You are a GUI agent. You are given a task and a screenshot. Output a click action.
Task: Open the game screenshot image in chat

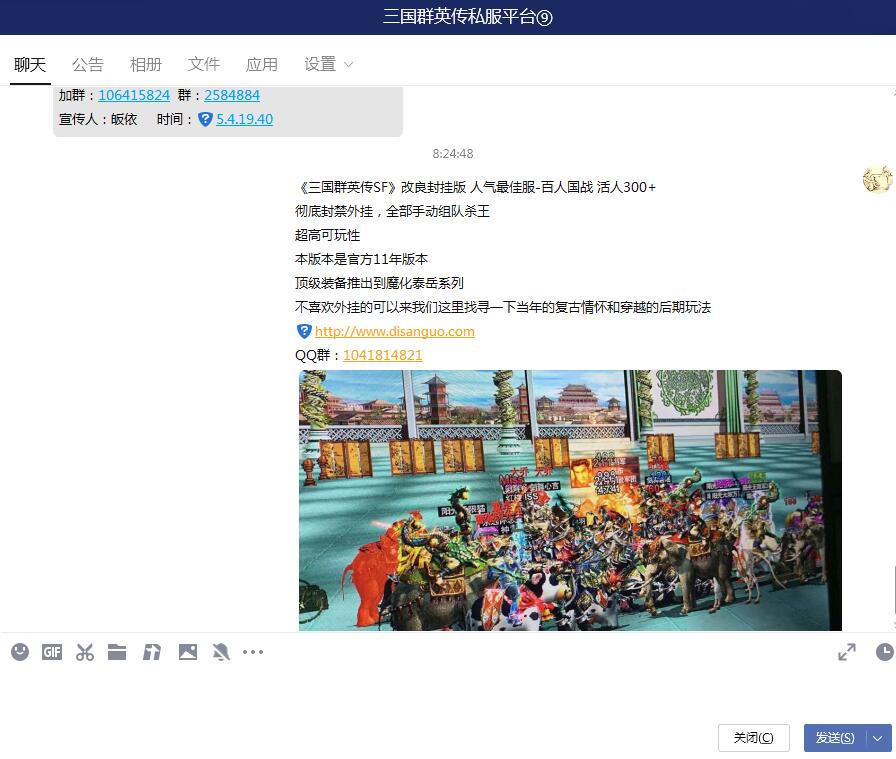570,500
